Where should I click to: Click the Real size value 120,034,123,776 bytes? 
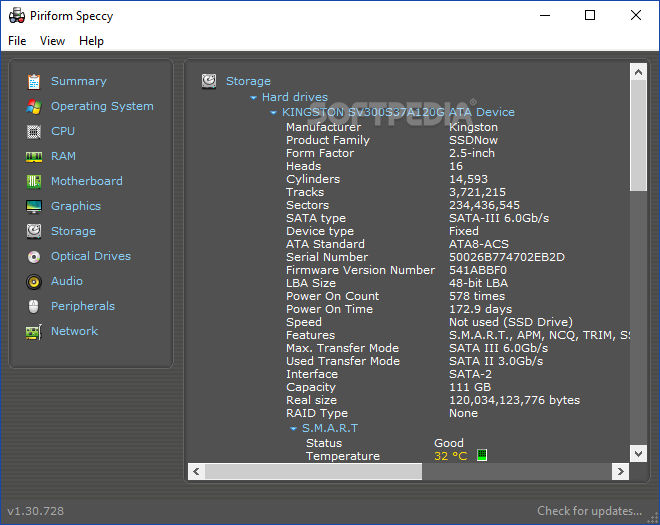514,400
